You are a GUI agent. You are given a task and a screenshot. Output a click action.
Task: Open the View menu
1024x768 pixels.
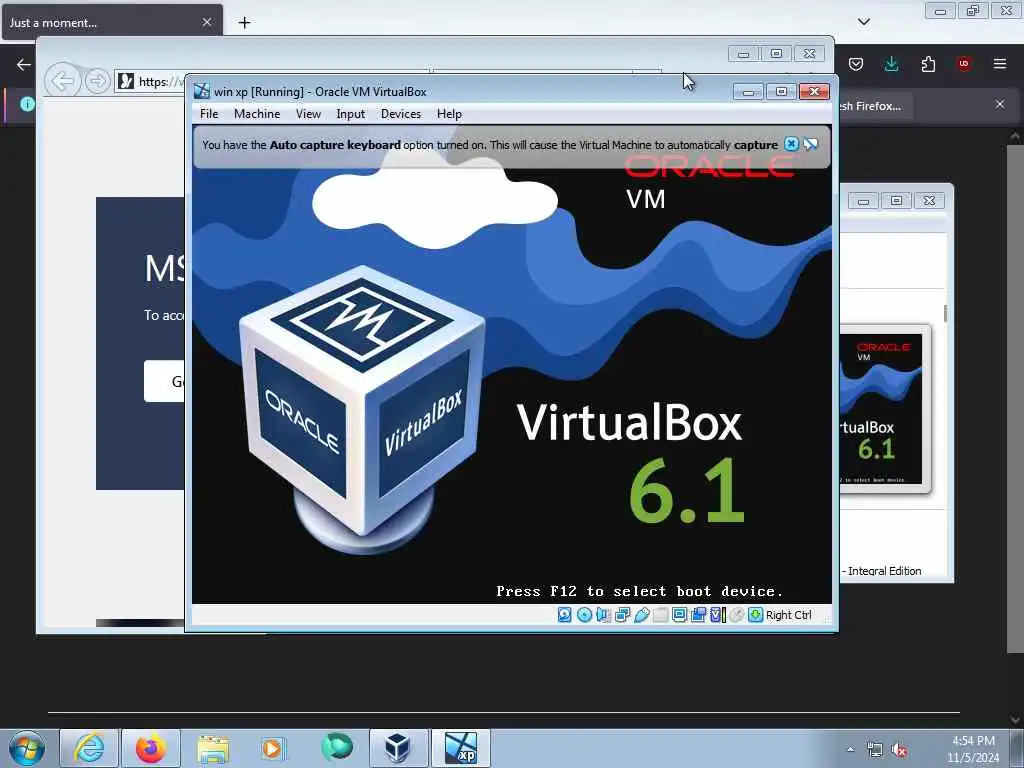click(x=308, y=114)
